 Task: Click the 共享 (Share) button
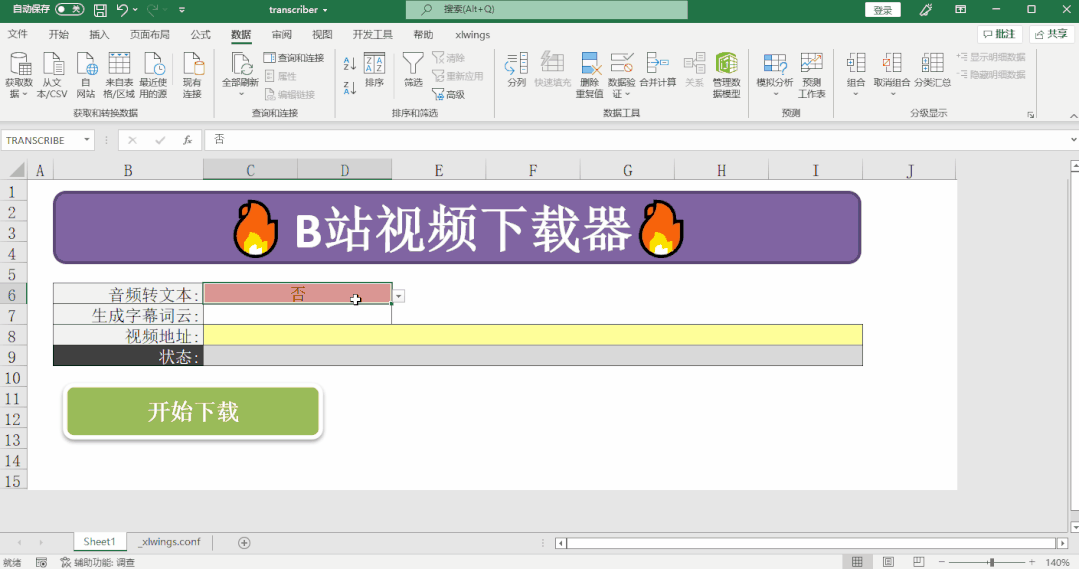(1051, 34)
